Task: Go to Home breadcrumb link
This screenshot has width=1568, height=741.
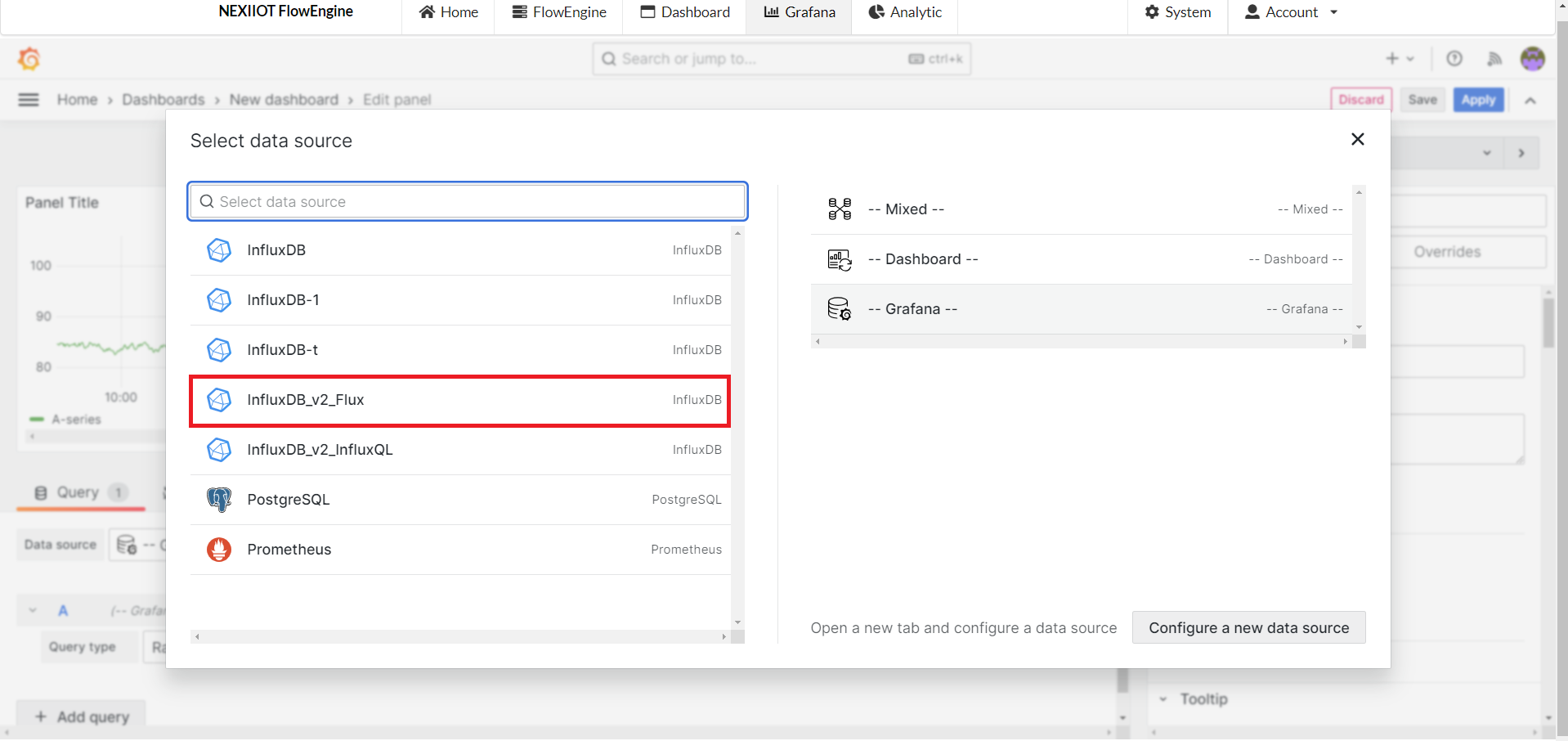Action: 77,100
